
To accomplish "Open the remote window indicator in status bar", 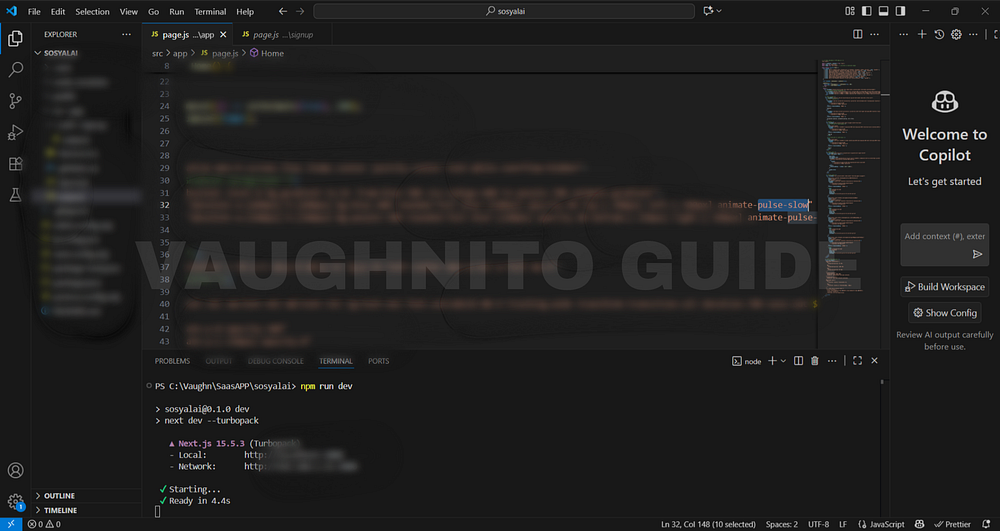I will [11, 524].
